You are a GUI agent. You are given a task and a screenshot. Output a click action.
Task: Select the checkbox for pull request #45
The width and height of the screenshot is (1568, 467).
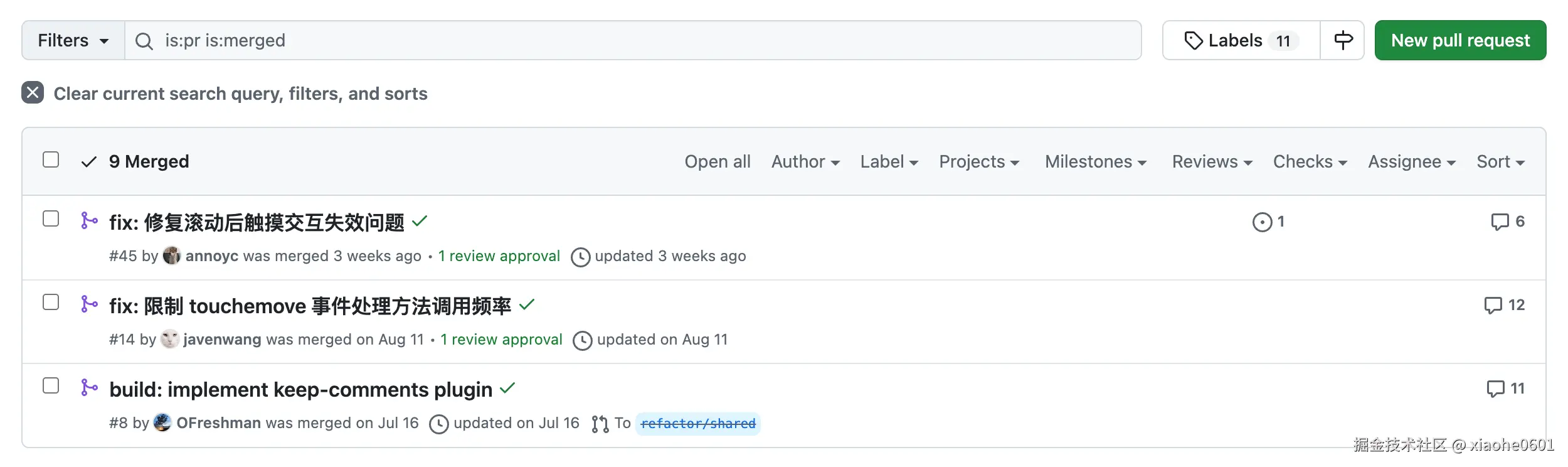coord(51,218)
